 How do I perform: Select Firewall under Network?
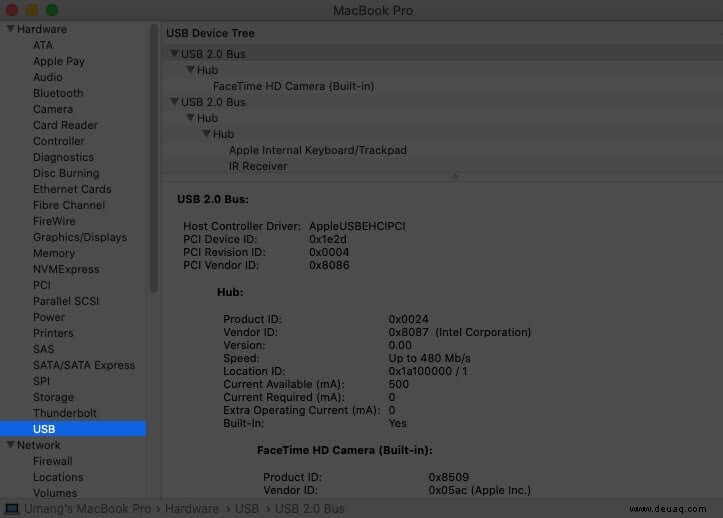coord(53,461)
